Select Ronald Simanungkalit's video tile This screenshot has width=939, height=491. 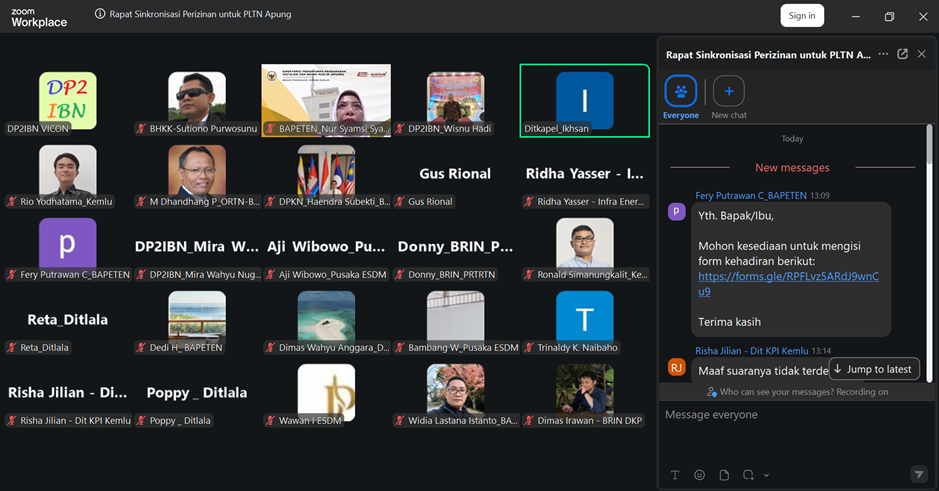(x=584, y=247)
